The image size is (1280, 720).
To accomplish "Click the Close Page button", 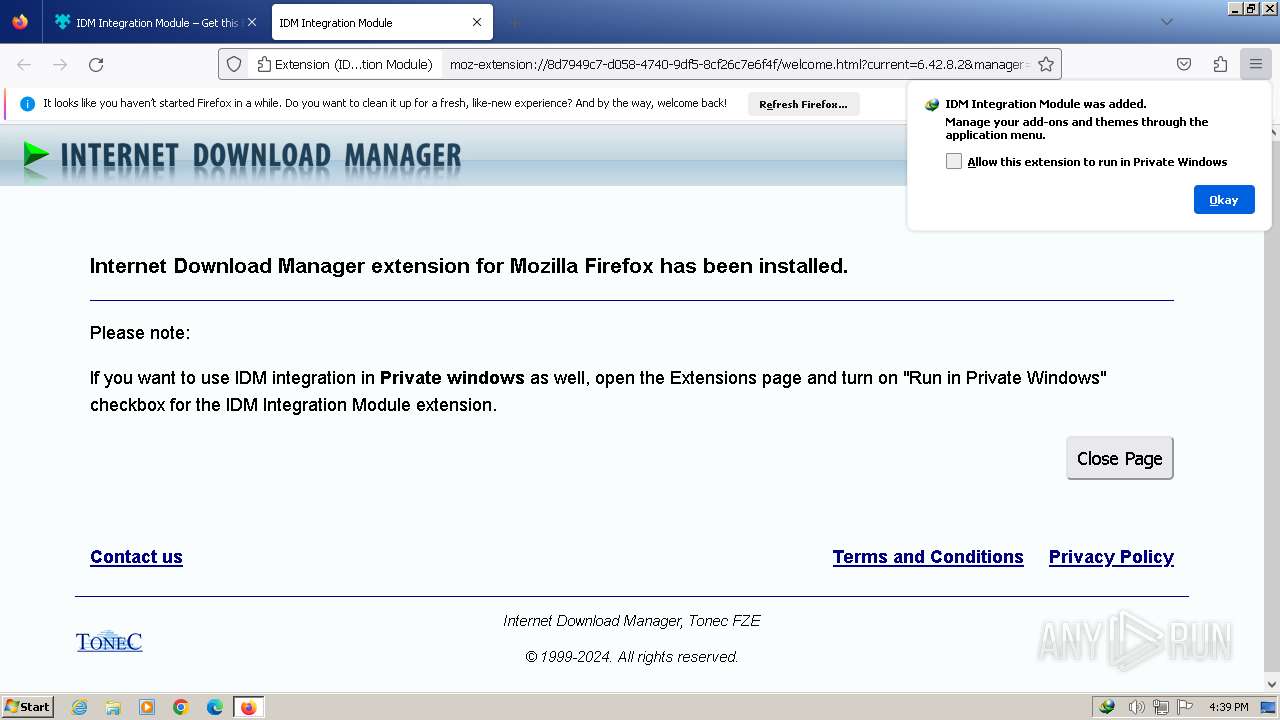I will point(1119,458).
